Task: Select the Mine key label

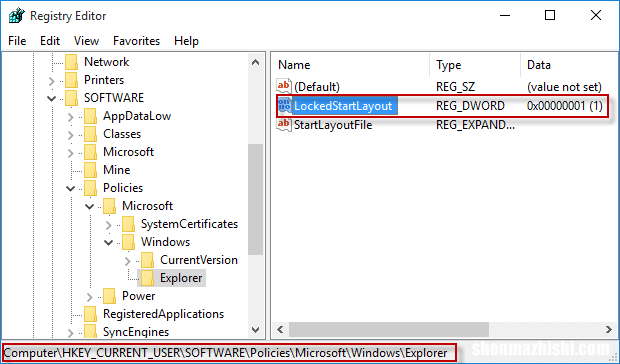Action: coord(117,170)
